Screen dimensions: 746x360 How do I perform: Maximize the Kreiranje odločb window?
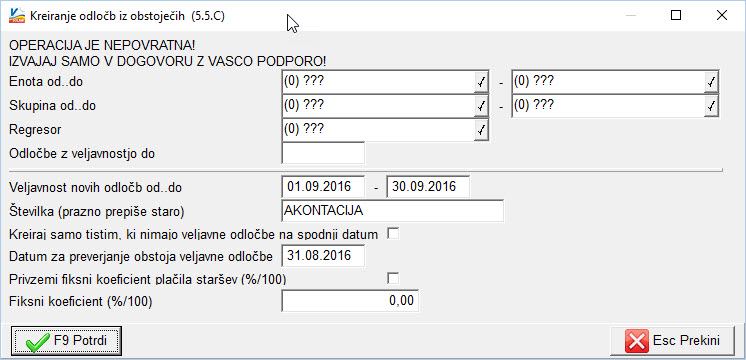676,16
